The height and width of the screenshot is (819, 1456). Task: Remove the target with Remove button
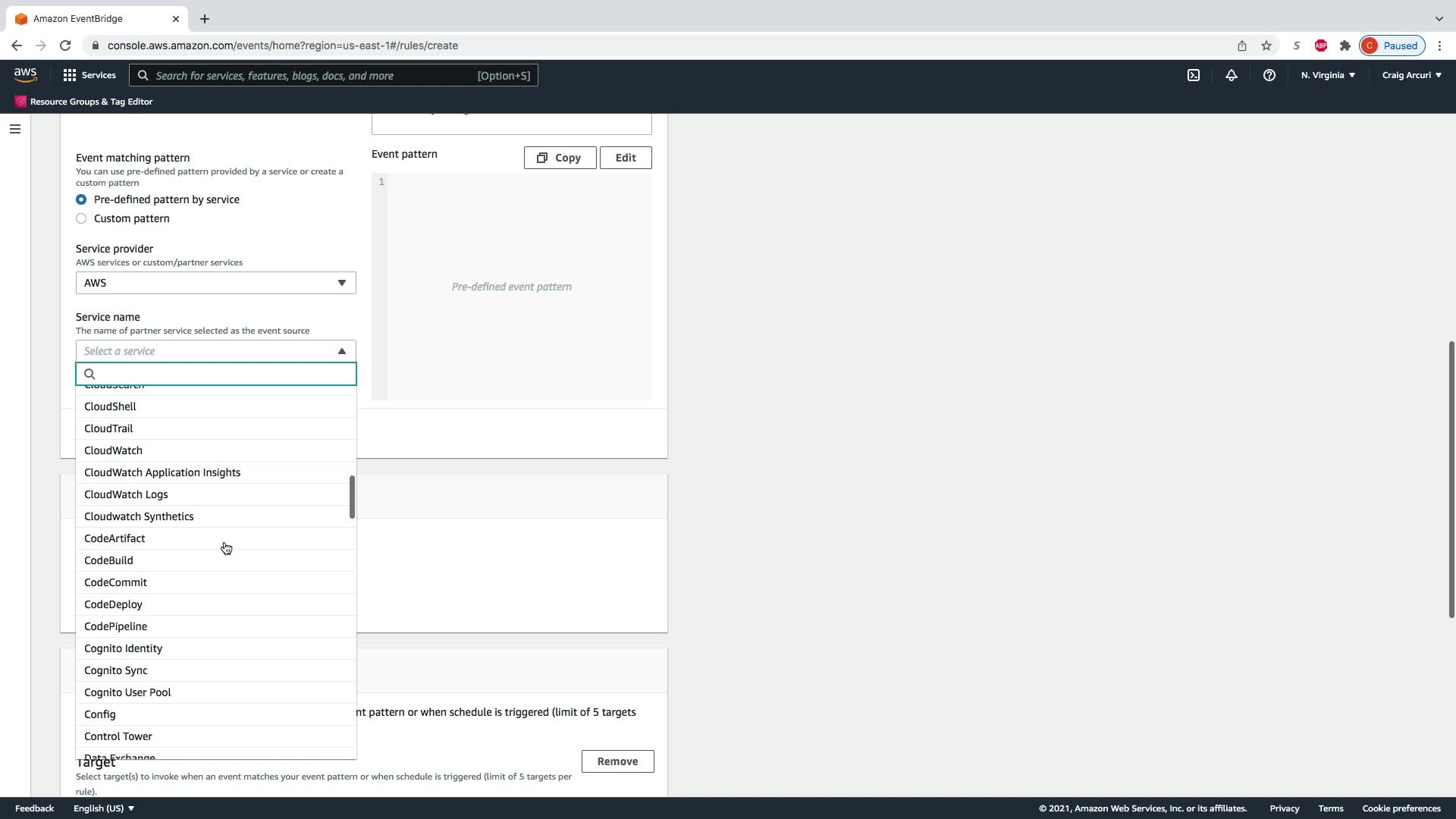coord(617,761)
